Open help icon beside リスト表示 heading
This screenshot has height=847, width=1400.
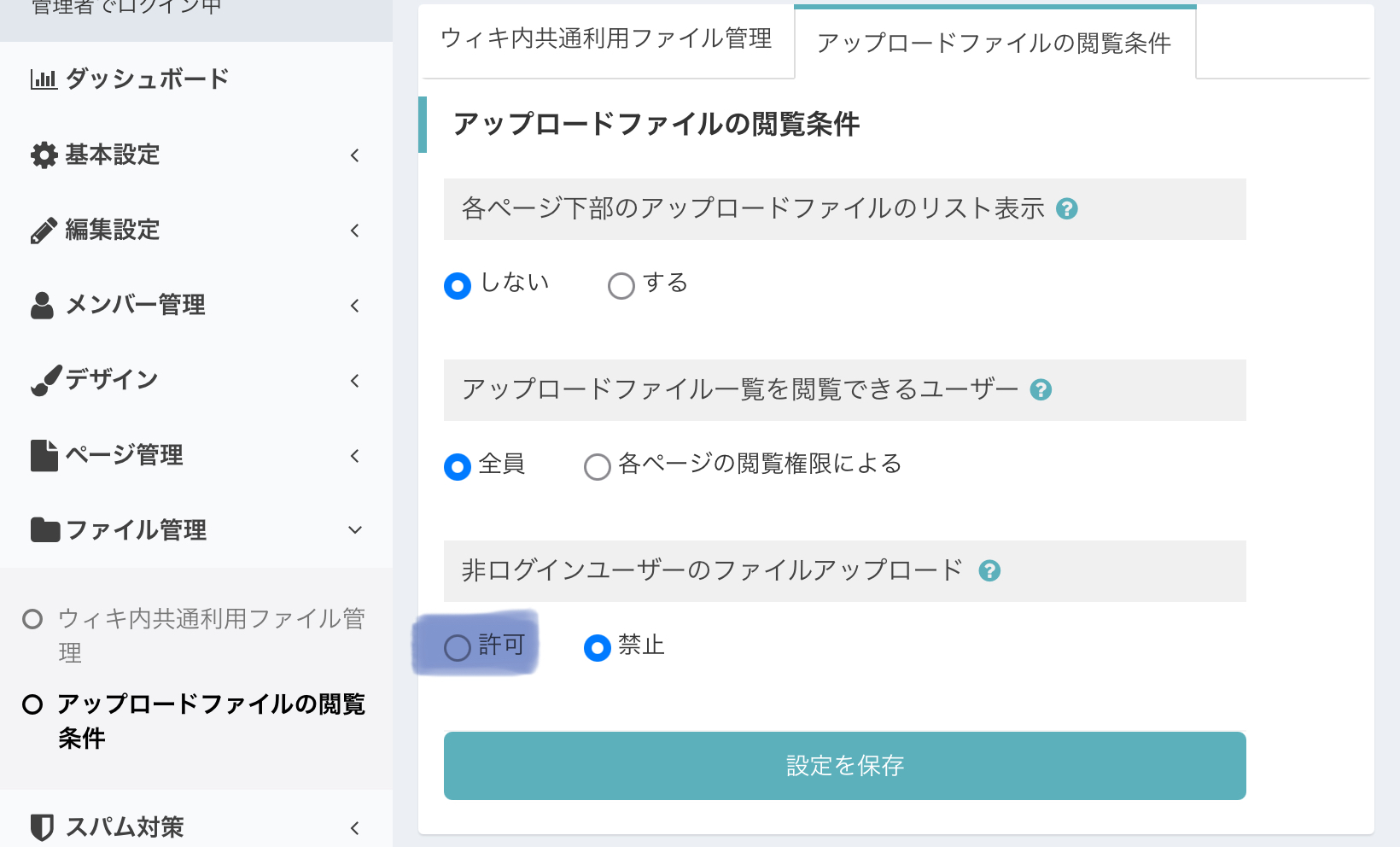pos(1067,208)
